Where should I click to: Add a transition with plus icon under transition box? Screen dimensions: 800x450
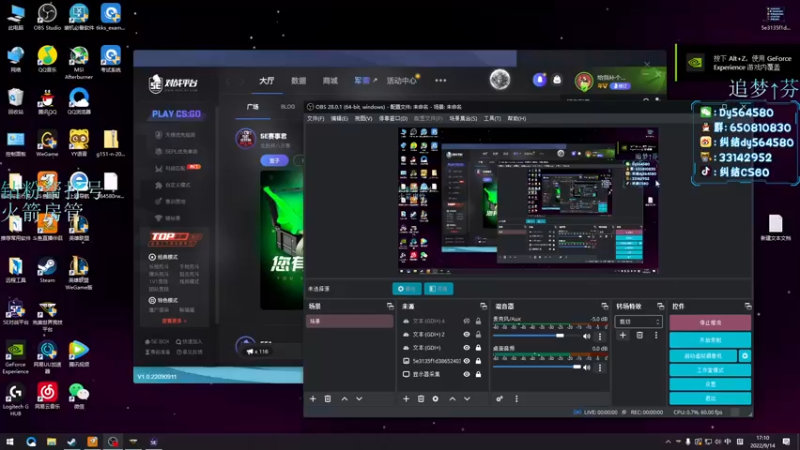point(622,335)
